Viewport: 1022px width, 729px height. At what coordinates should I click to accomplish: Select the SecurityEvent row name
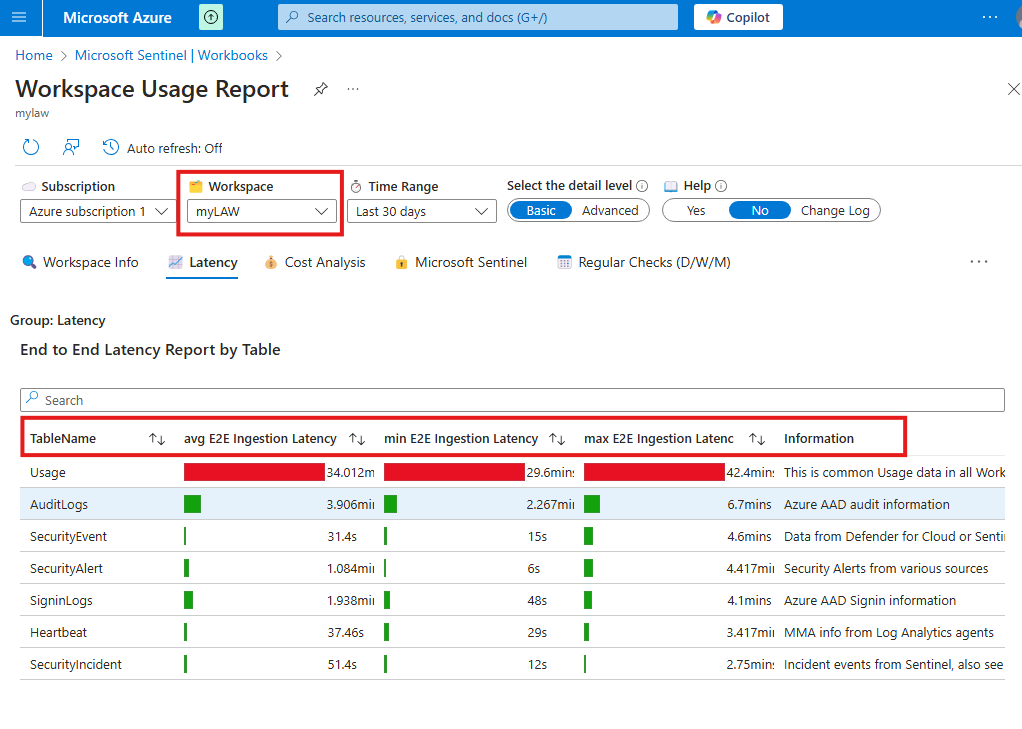tap(68, 537)
